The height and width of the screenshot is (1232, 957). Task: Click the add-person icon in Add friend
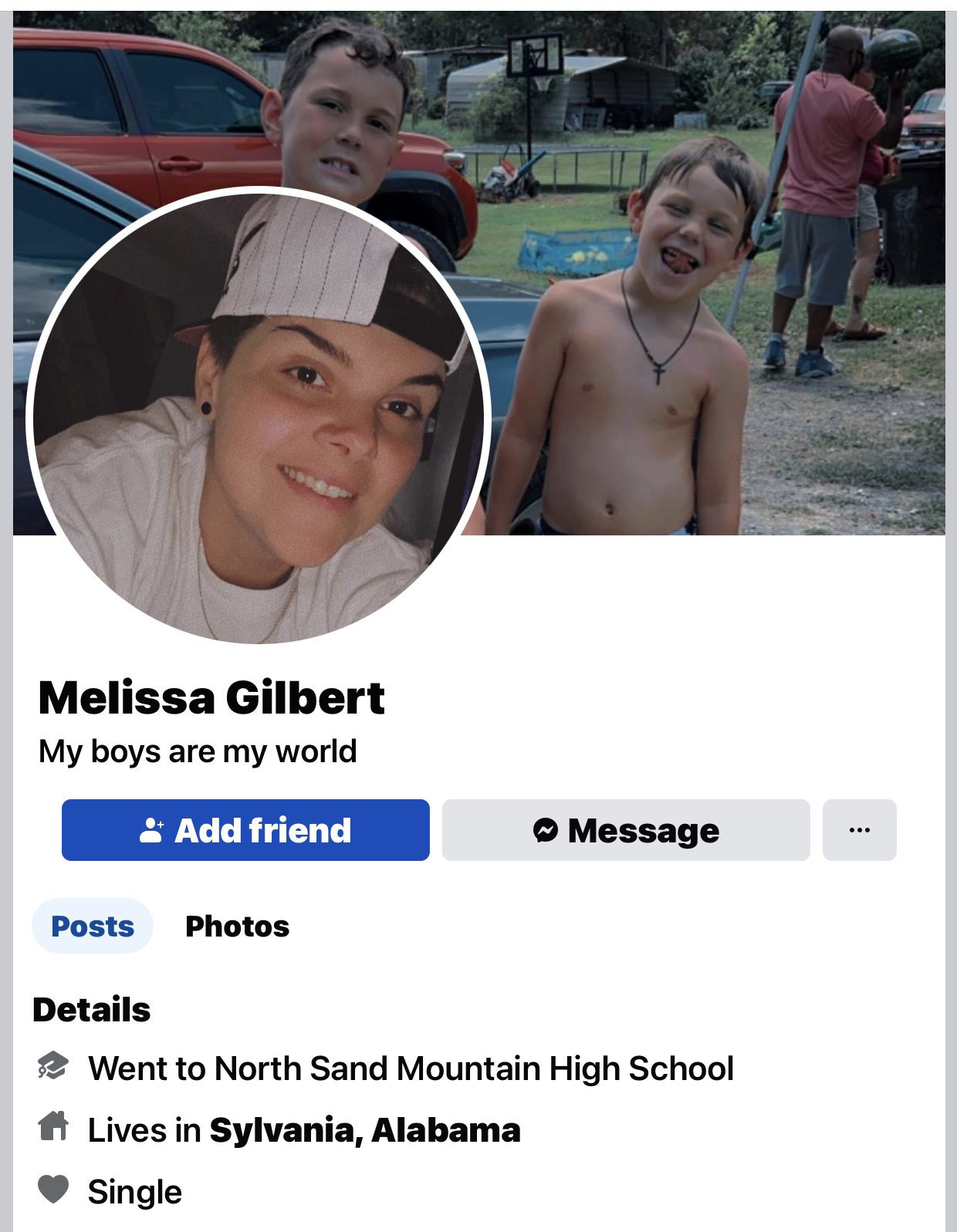(x=151, y=830)
